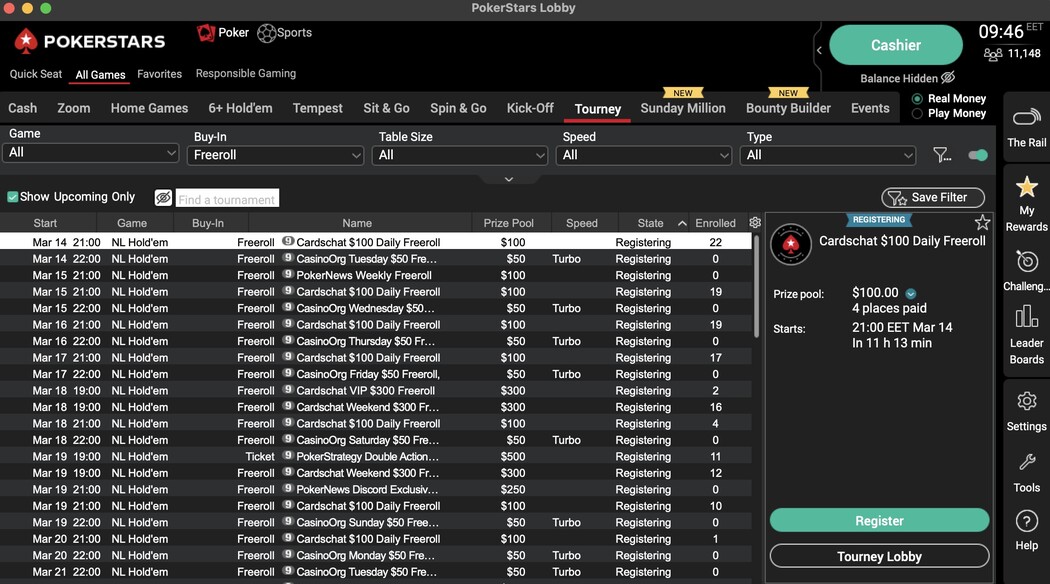1050x584 pixels.
Task: Switch to the Kick-Off tab
Action: coord(530,108)
